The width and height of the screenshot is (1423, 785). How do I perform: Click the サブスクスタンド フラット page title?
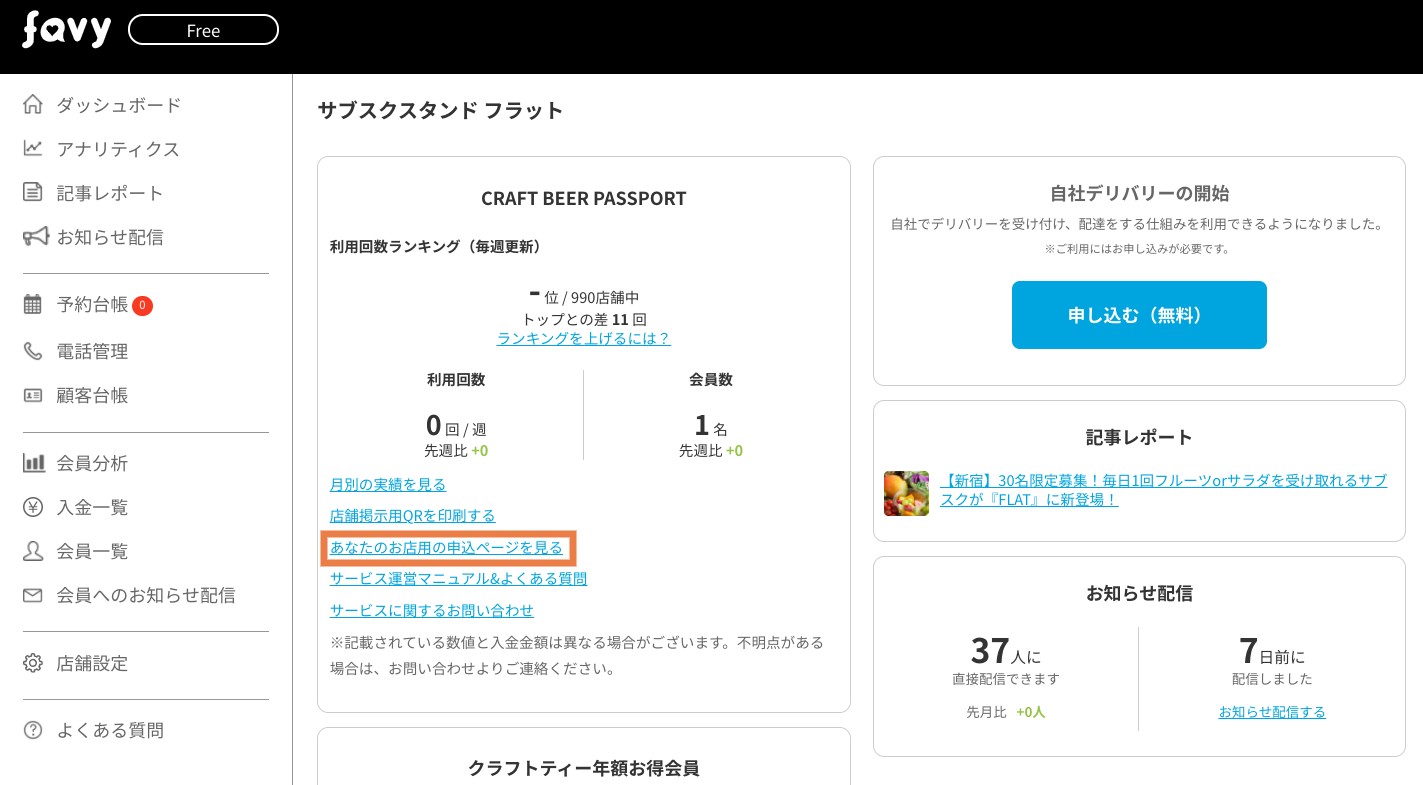click(x=440, y=111)
